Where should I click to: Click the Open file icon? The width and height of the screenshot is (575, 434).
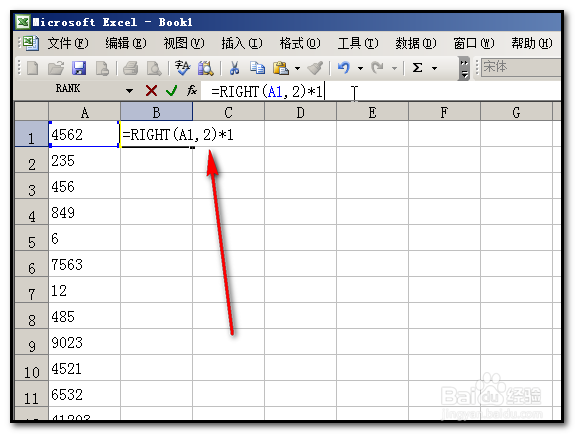[56, 68]
